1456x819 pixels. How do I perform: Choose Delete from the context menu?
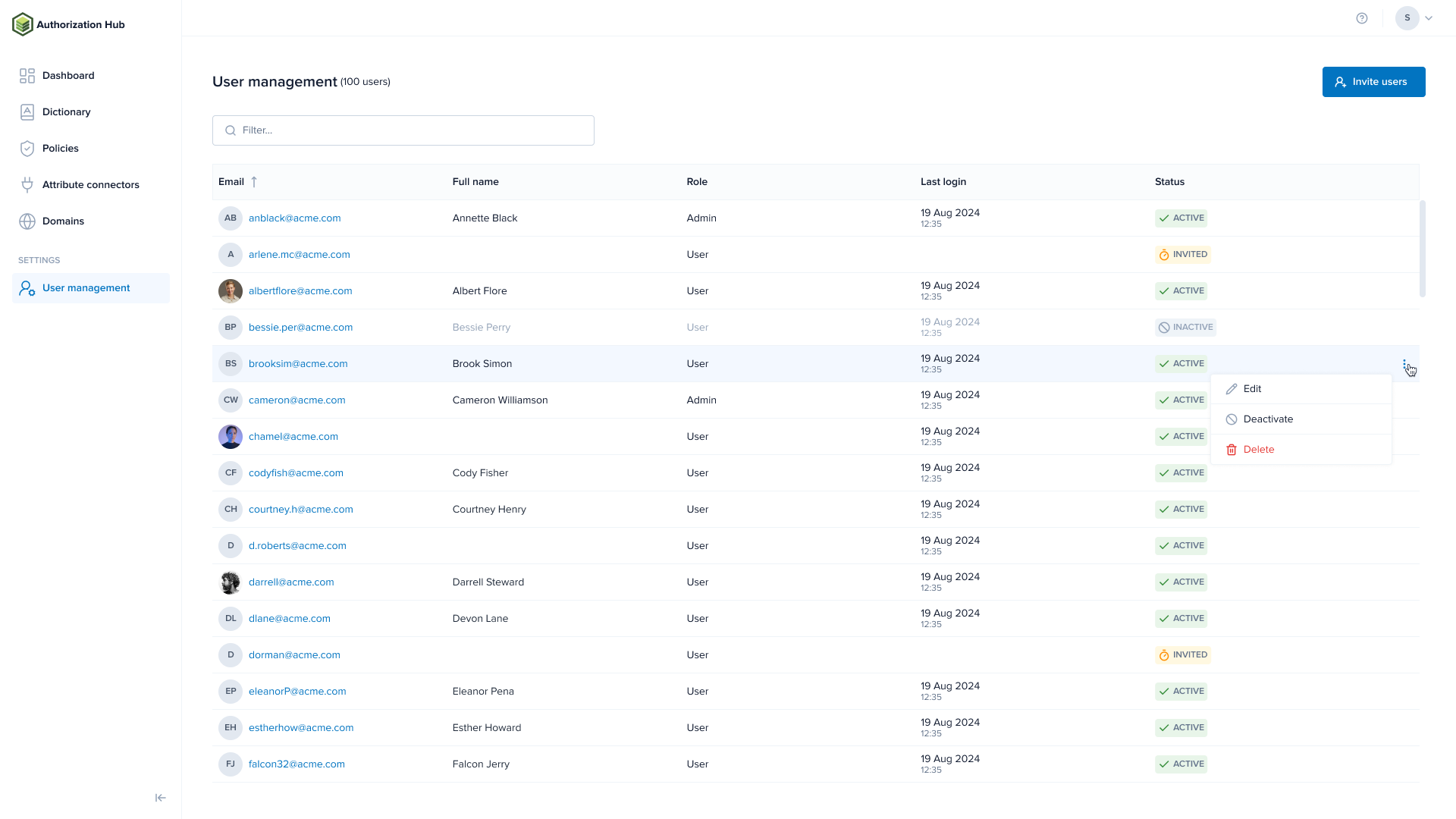(1259, 450)
